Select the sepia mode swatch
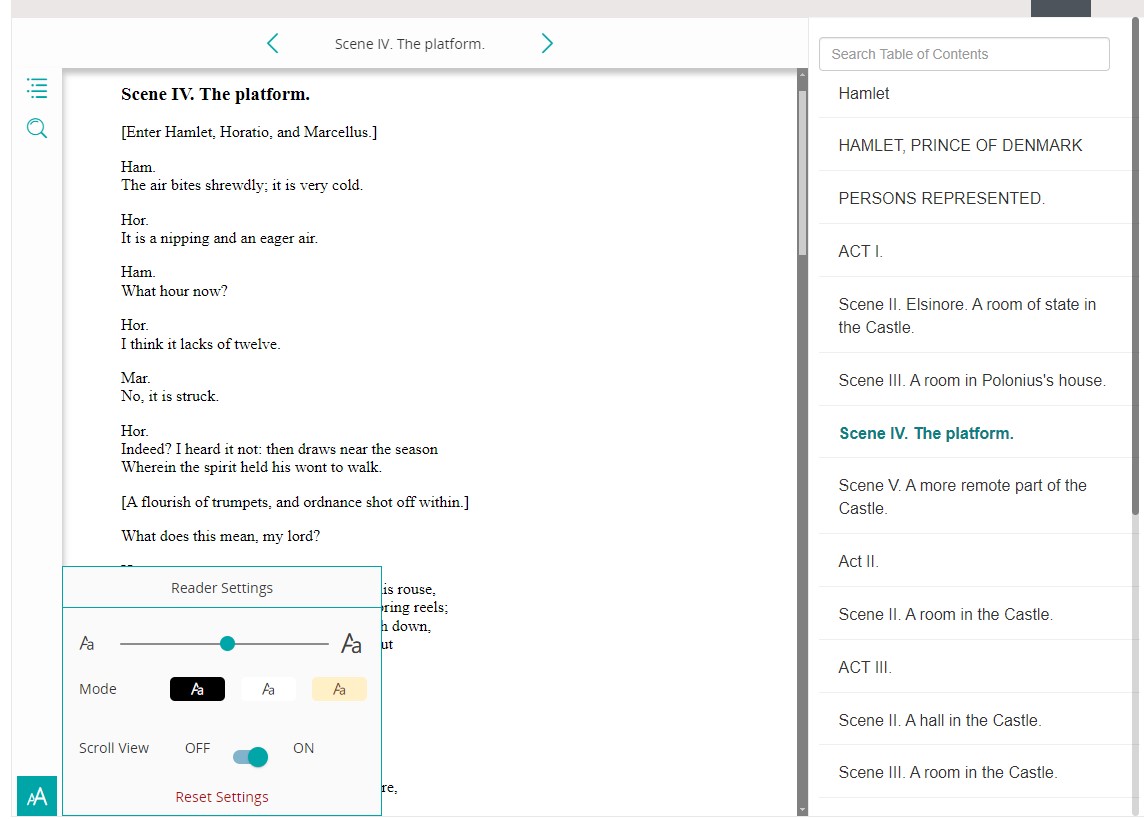 coord(339,689)
